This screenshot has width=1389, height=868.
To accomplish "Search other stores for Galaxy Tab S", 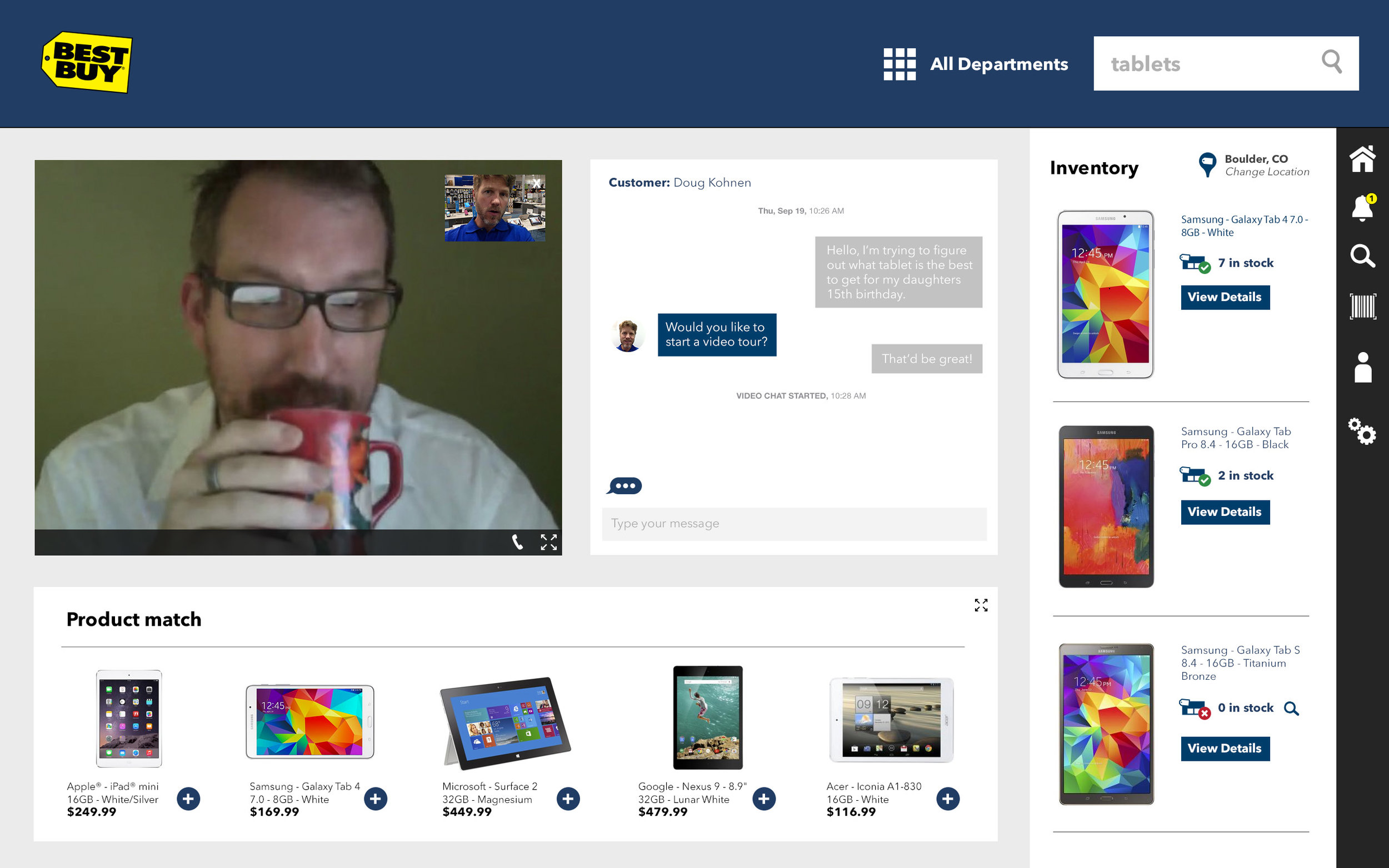I will [x=1291, y=709].
